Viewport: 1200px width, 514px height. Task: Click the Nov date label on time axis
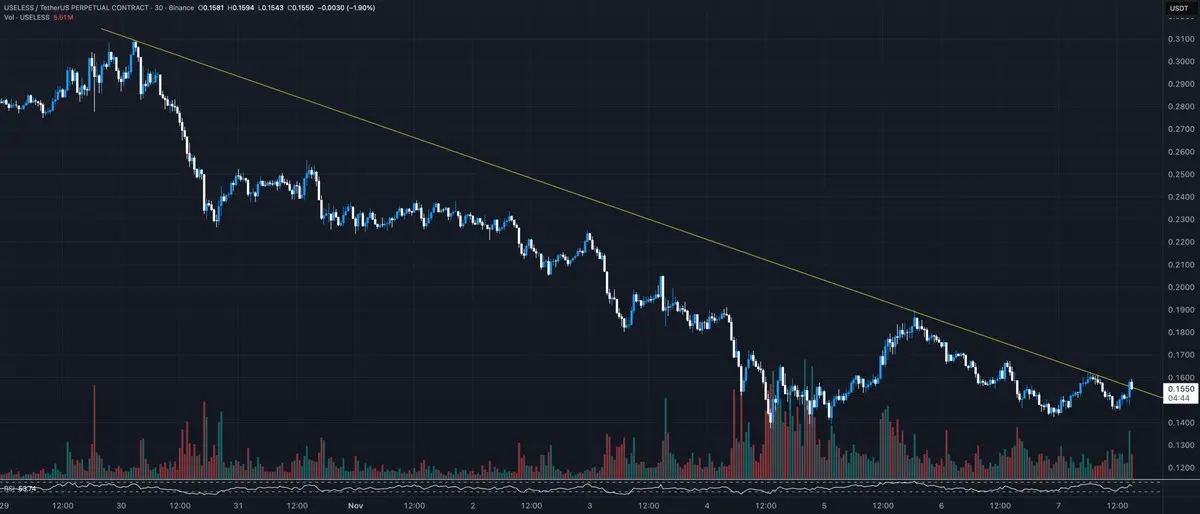[355, 506]
